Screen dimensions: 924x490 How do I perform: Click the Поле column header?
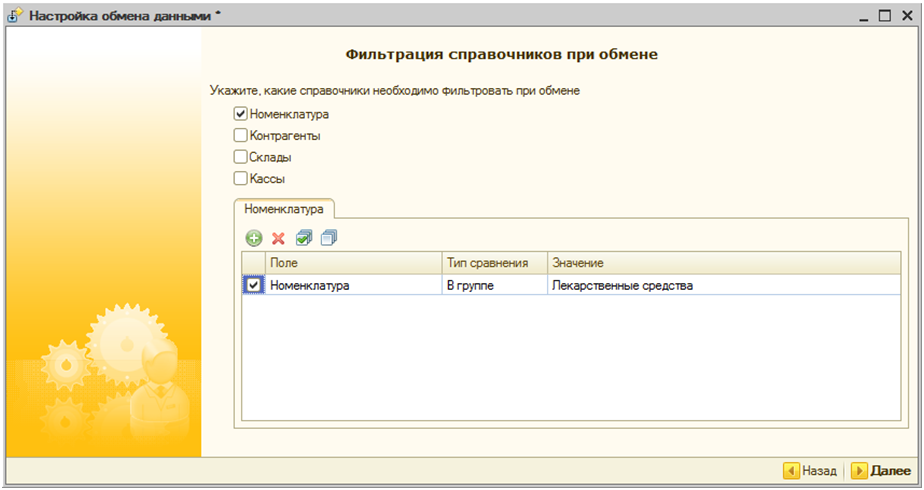point(353,263)
